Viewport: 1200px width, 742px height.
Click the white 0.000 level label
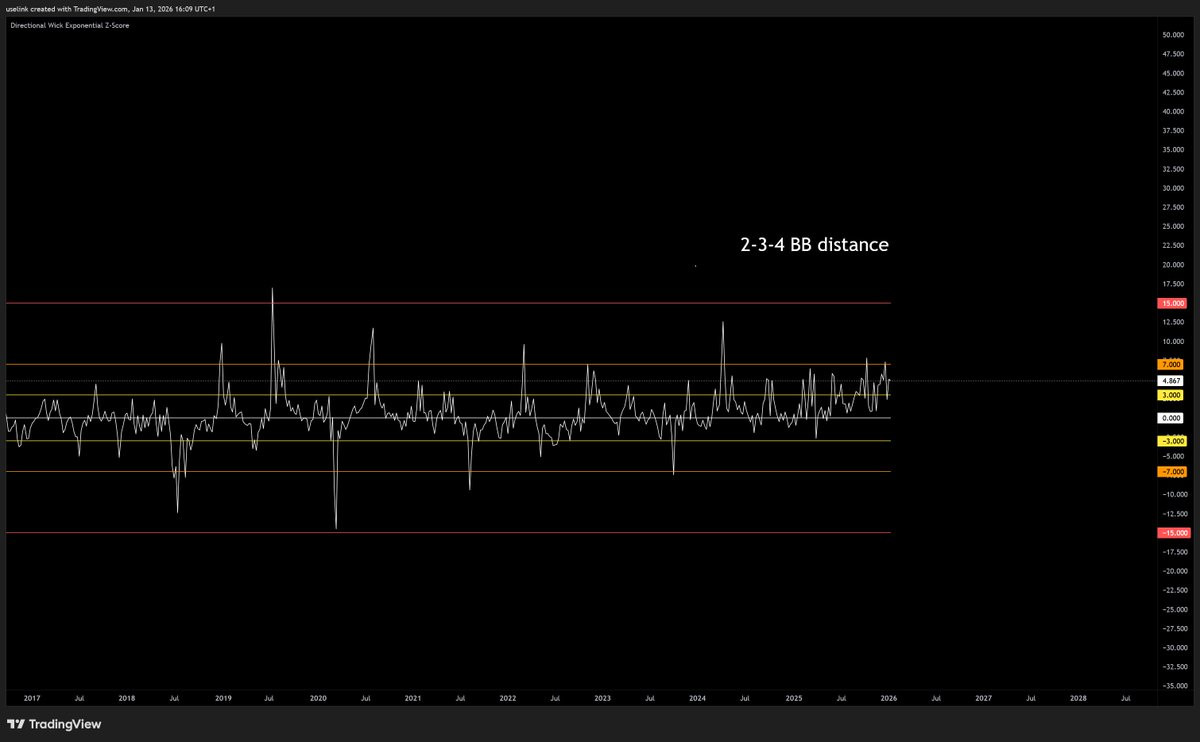tap(1171, 418)
